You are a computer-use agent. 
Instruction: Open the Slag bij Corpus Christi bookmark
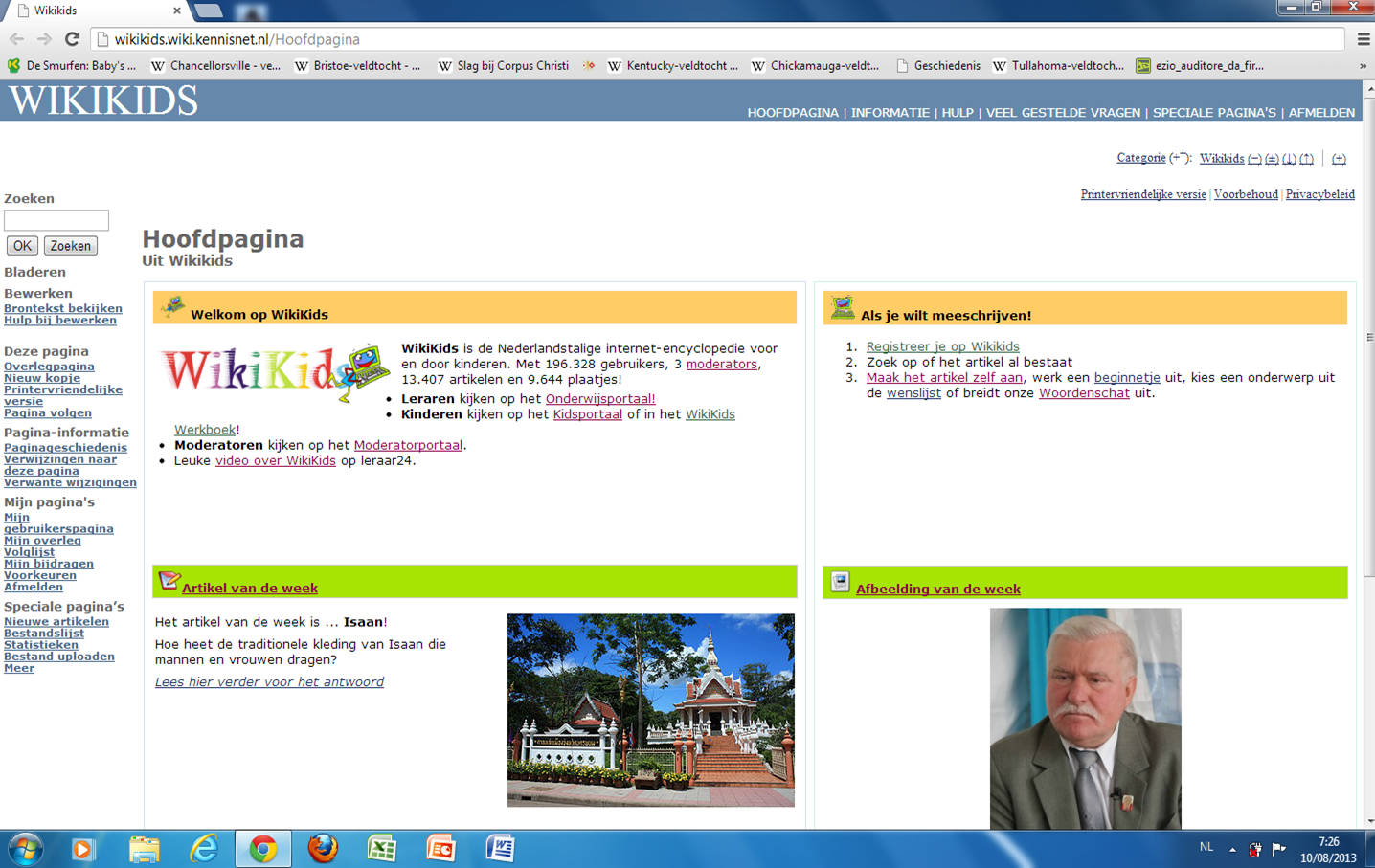point(503,66)
